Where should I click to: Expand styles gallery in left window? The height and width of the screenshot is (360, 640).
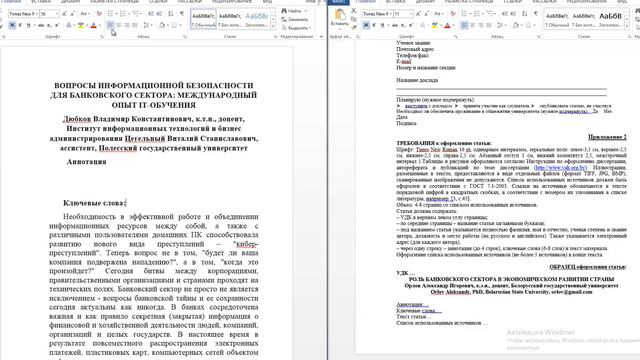click(x=273, y=27)
